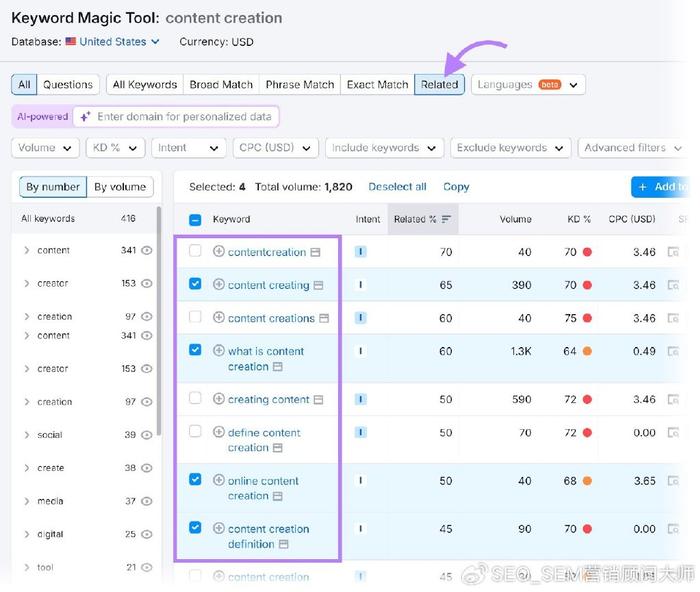The image size is (700, 592).
Task: Open SERP analysis icon in 'contentcreation' row end
Action: point(673,252)
